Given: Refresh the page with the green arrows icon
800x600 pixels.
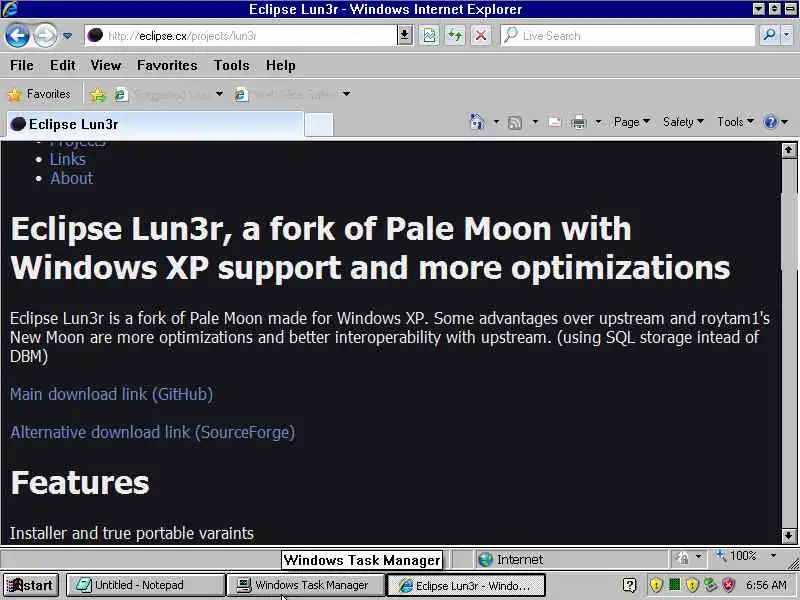Looking at the screenshot, I should tap(455, 36).
